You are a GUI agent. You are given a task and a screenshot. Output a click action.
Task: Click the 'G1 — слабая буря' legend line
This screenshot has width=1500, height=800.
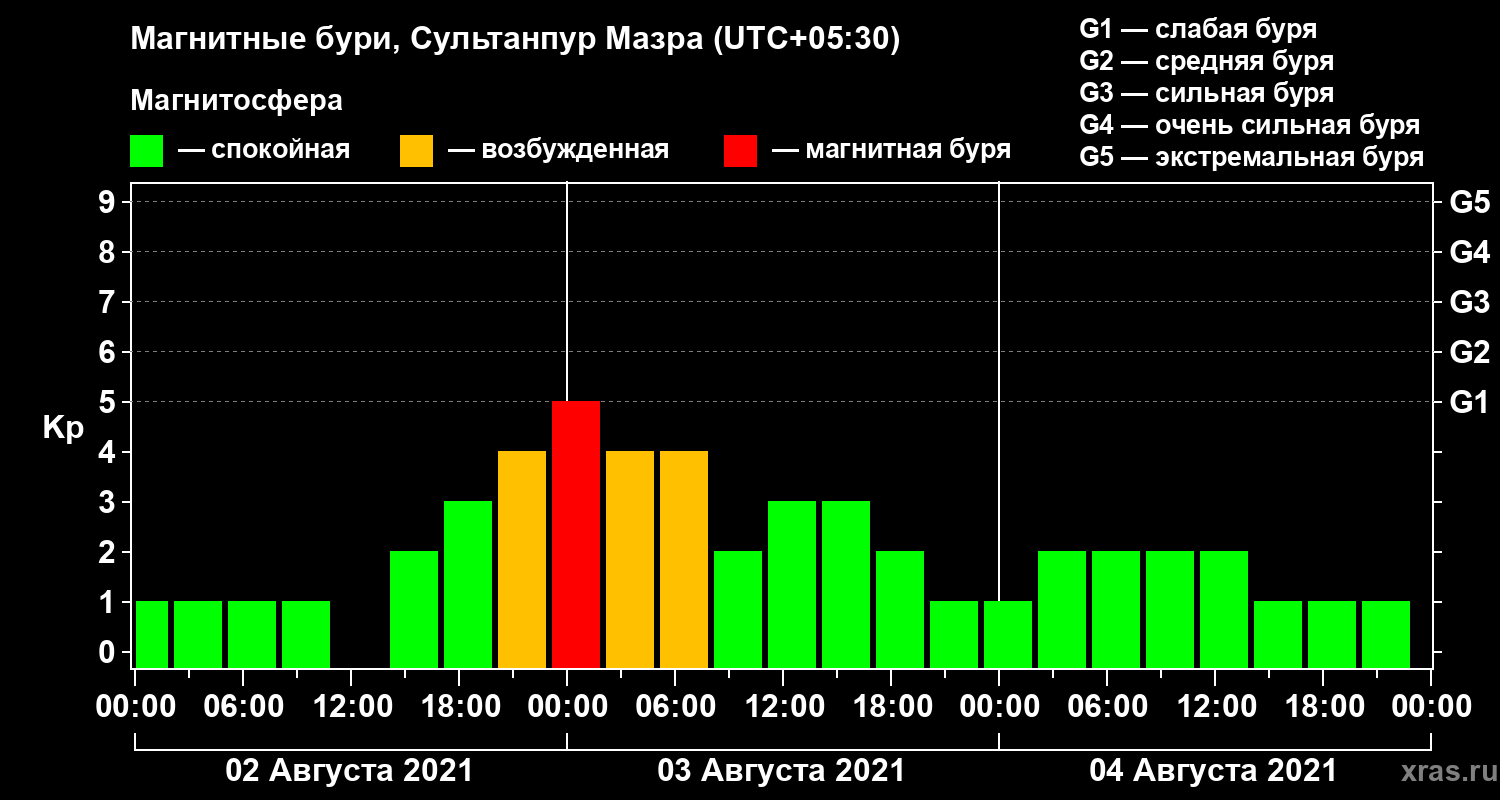(x=1198, y=29)
